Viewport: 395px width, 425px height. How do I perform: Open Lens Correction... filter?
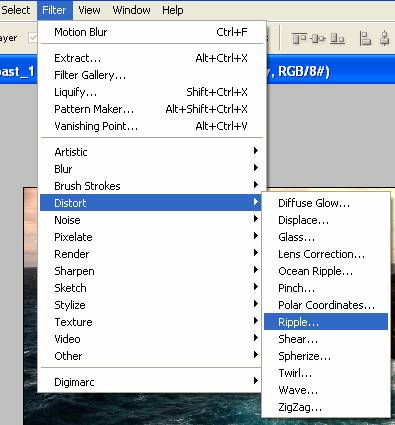pos(326,254)
